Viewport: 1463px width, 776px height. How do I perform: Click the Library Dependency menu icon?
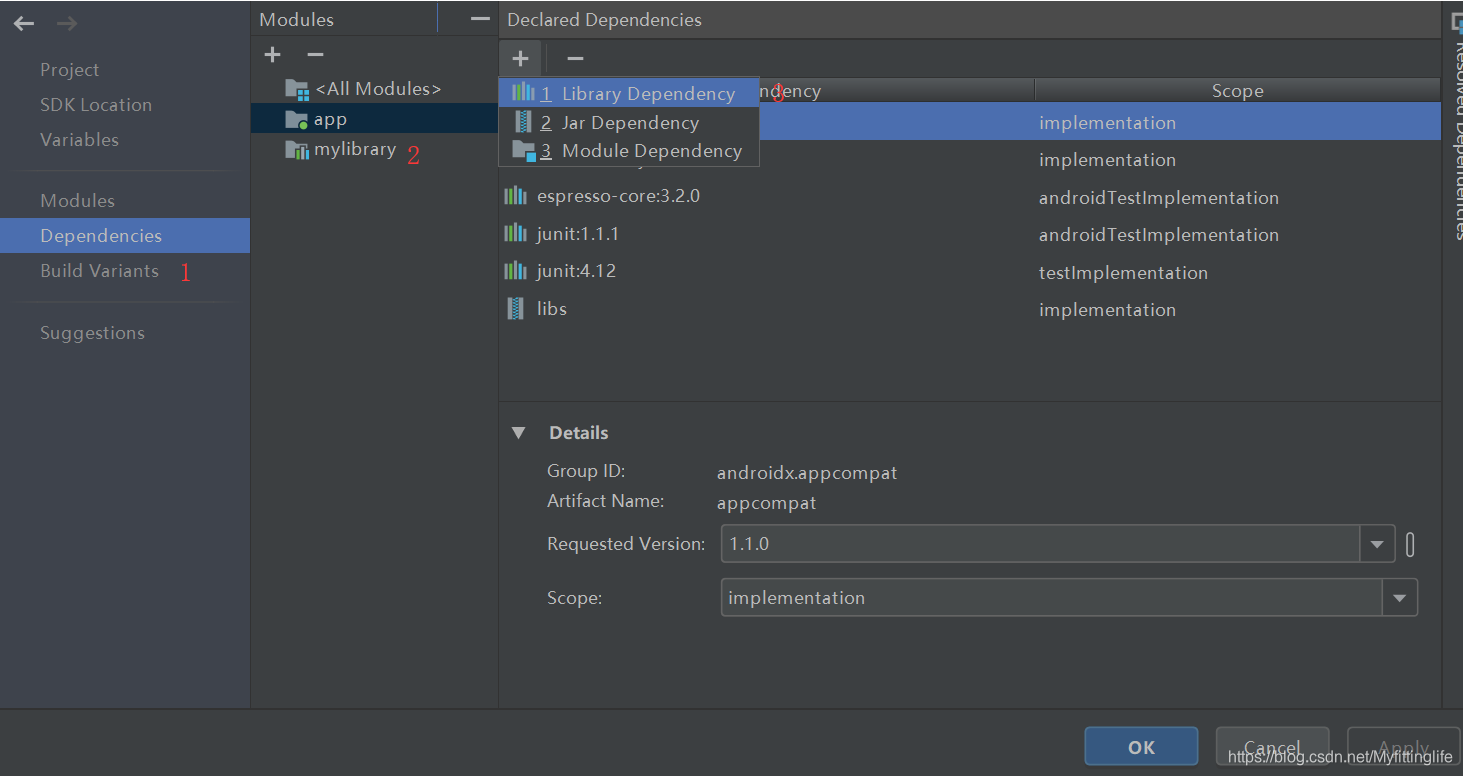coord(523,92)
